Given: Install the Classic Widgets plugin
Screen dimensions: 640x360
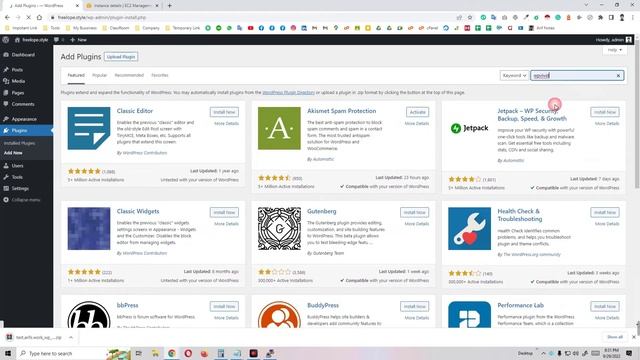Looking at the screenshot, I should tap(224, 212).
